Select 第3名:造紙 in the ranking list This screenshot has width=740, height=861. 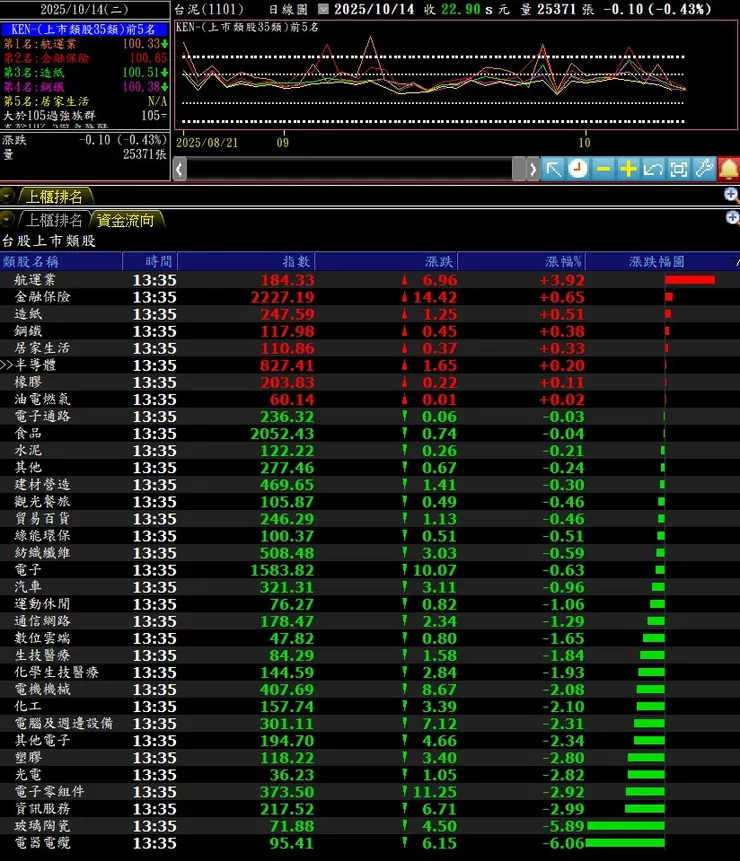click(x=85, y=72)
